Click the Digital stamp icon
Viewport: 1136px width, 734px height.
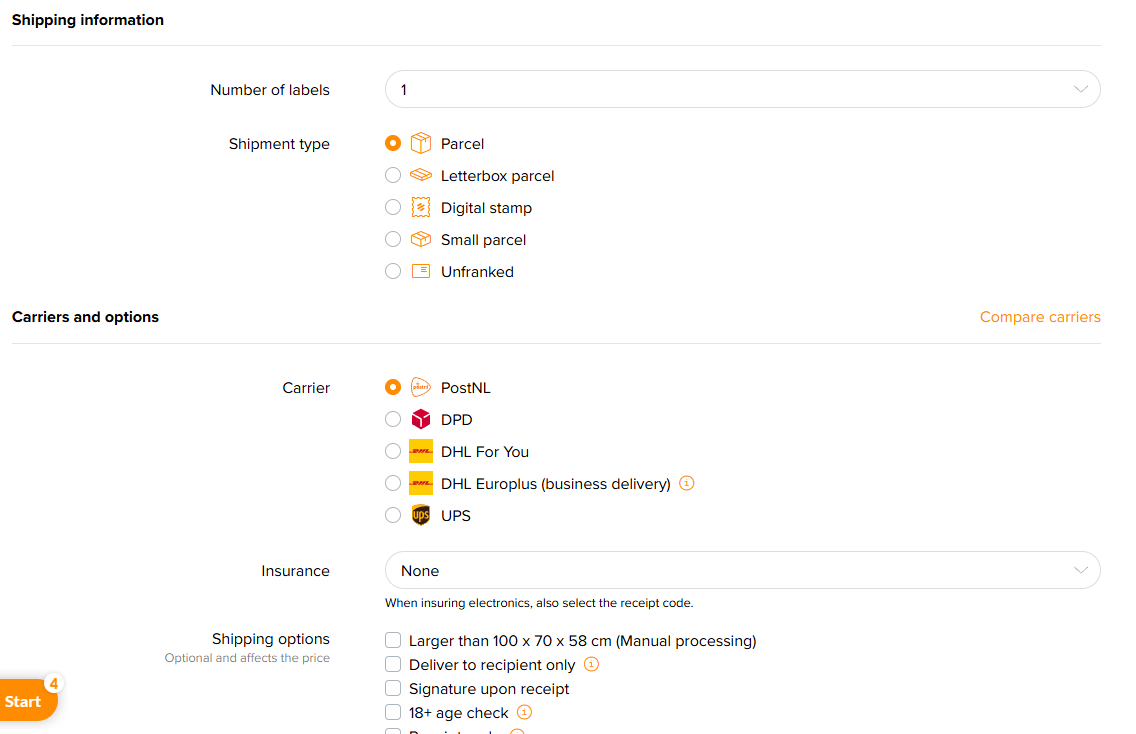click(x=421, y=208)
